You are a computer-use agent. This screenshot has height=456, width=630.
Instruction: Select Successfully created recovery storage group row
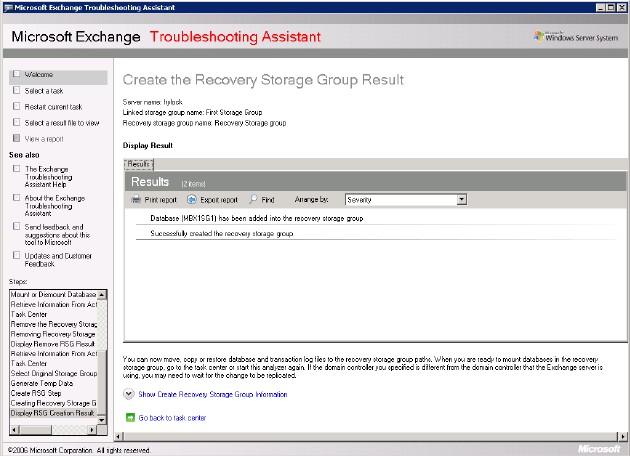tap(376, 233)
